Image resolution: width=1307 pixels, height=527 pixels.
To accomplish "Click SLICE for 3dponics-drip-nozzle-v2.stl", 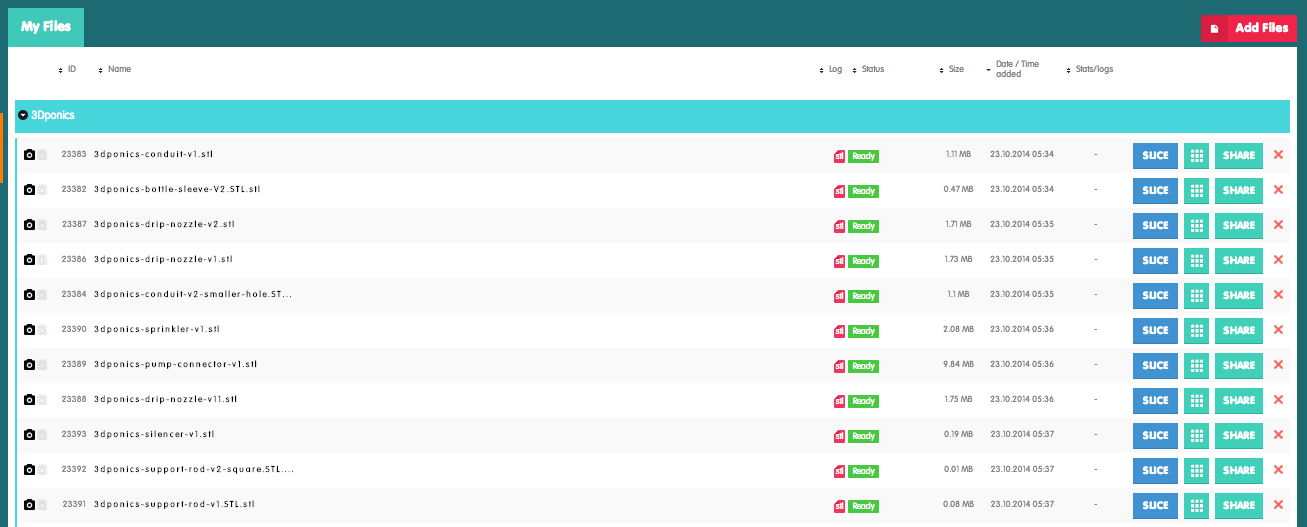I will point(1155,226).
